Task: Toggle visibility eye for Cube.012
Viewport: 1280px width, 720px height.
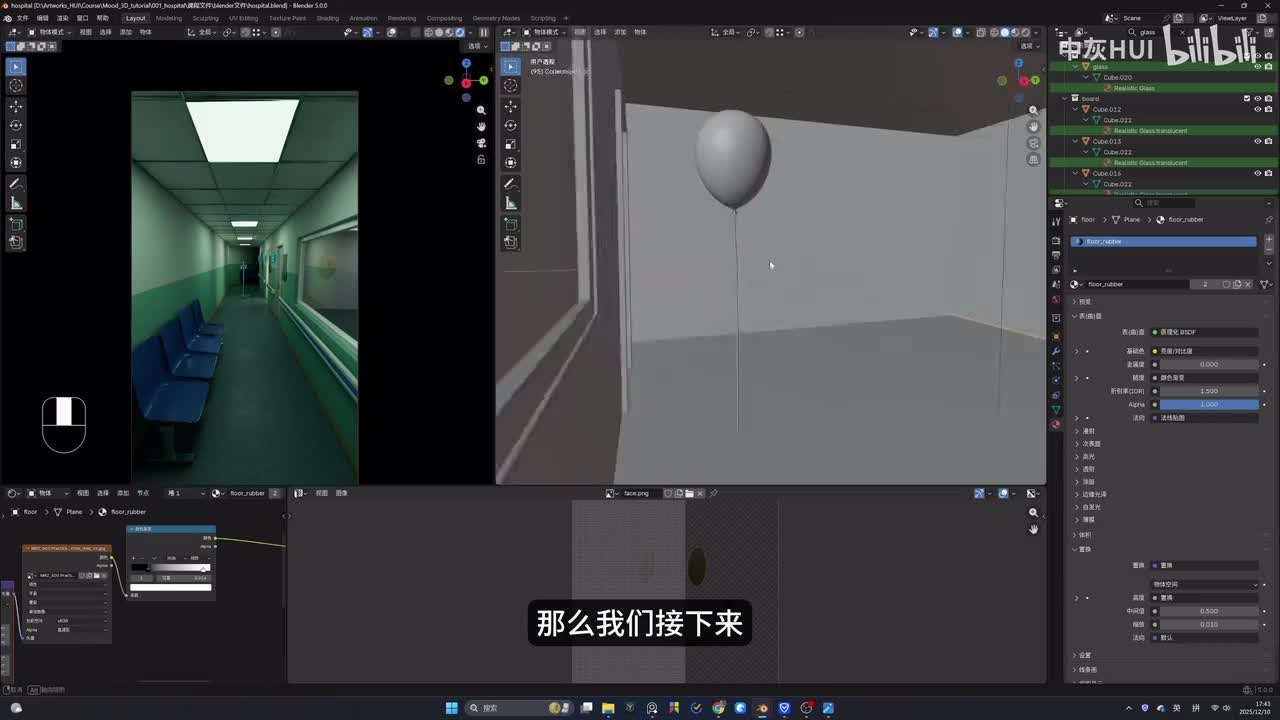Action: (1257, 109)
